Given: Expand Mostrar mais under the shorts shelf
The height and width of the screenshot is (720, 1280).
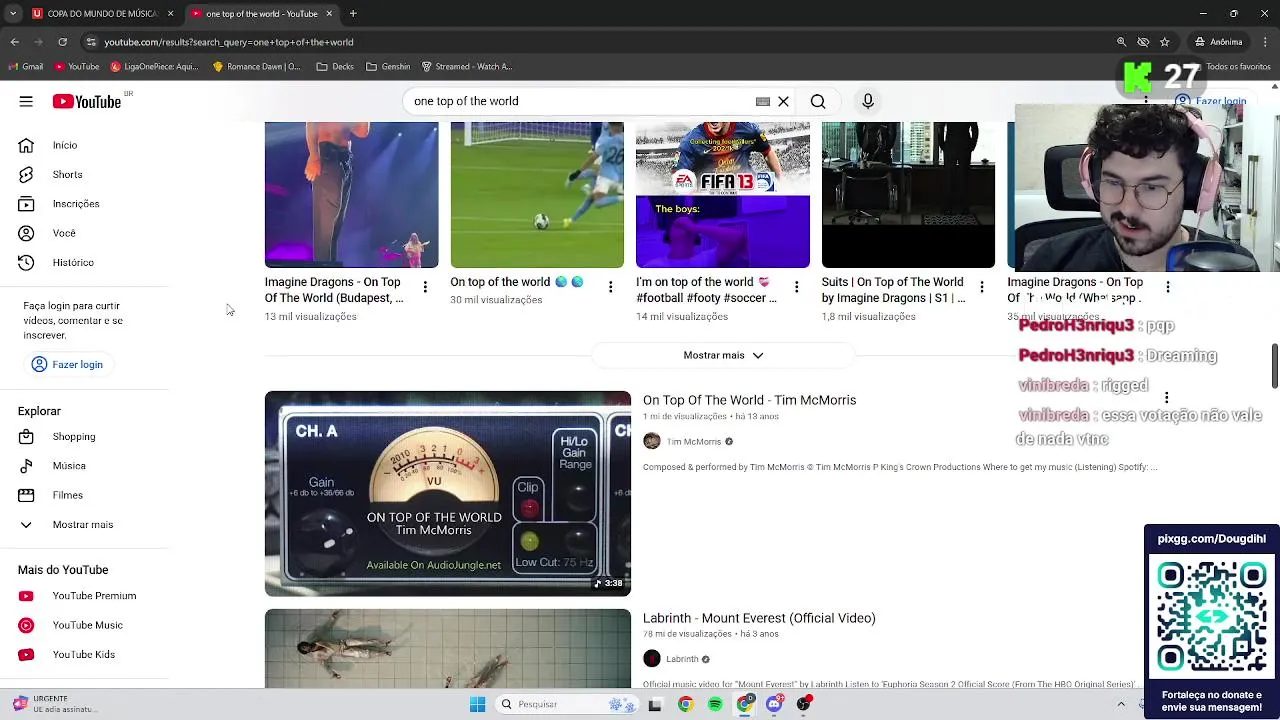Looking at the screenshot, I should click(723, 355).
